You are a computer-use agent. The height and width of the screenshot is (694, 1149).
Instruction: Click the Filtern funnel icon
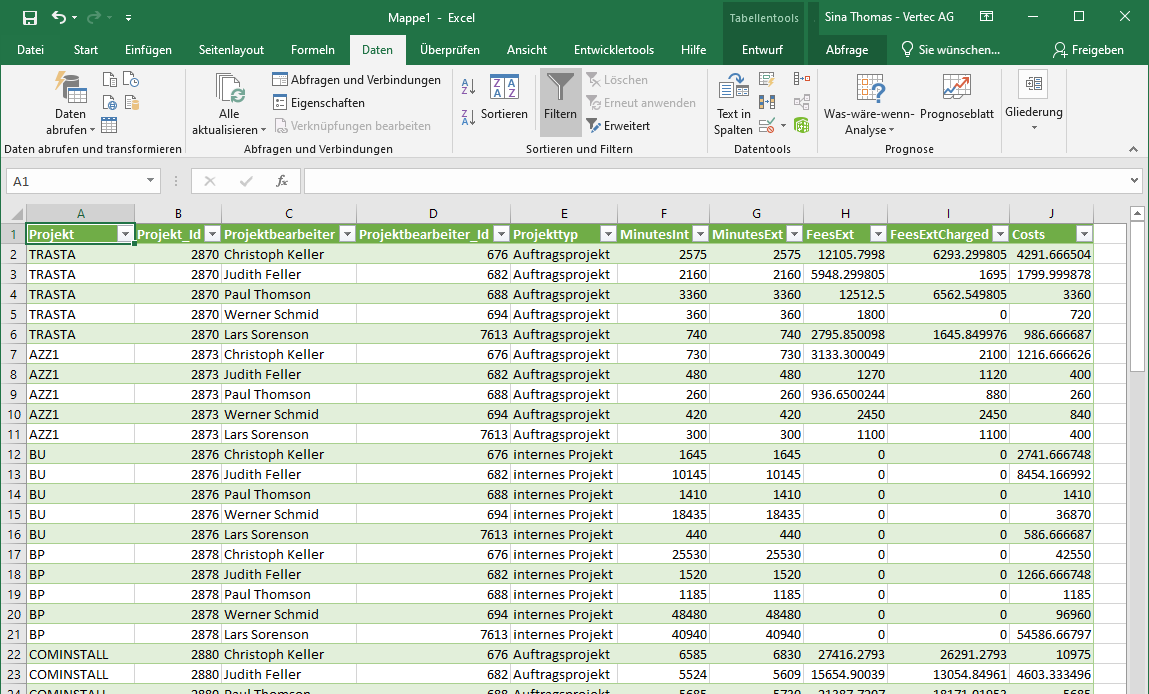click(x=560, y=90)
